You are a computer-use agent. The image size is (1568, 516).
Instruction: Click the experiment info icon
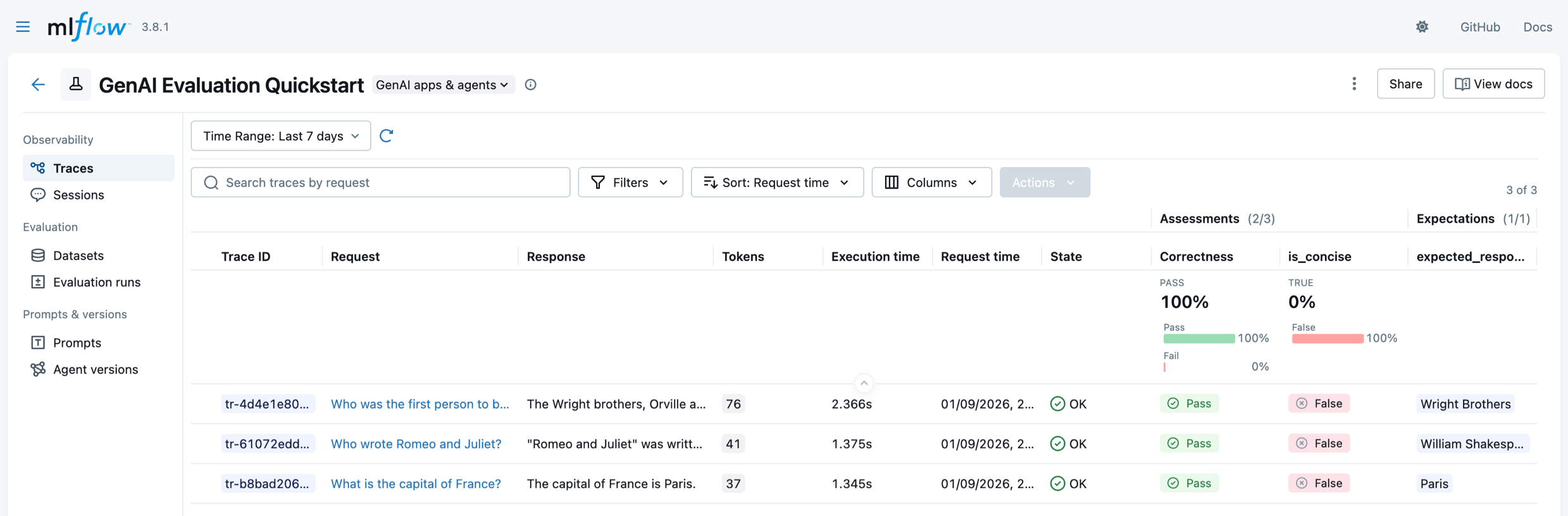(x=530, y=85)
